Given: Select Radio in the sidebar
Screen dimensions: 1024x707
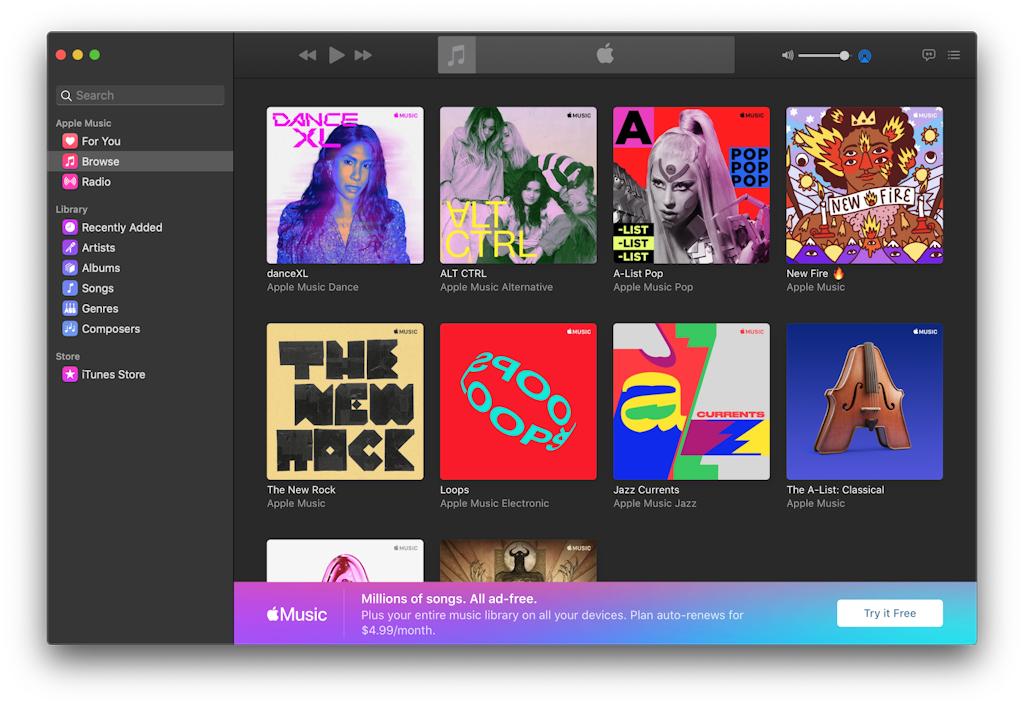Looking at the screenshot, I should [96, 182].
